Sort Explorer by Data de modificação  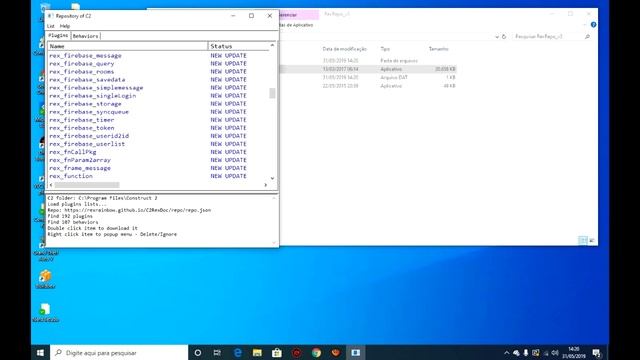(x=345, y=49)
